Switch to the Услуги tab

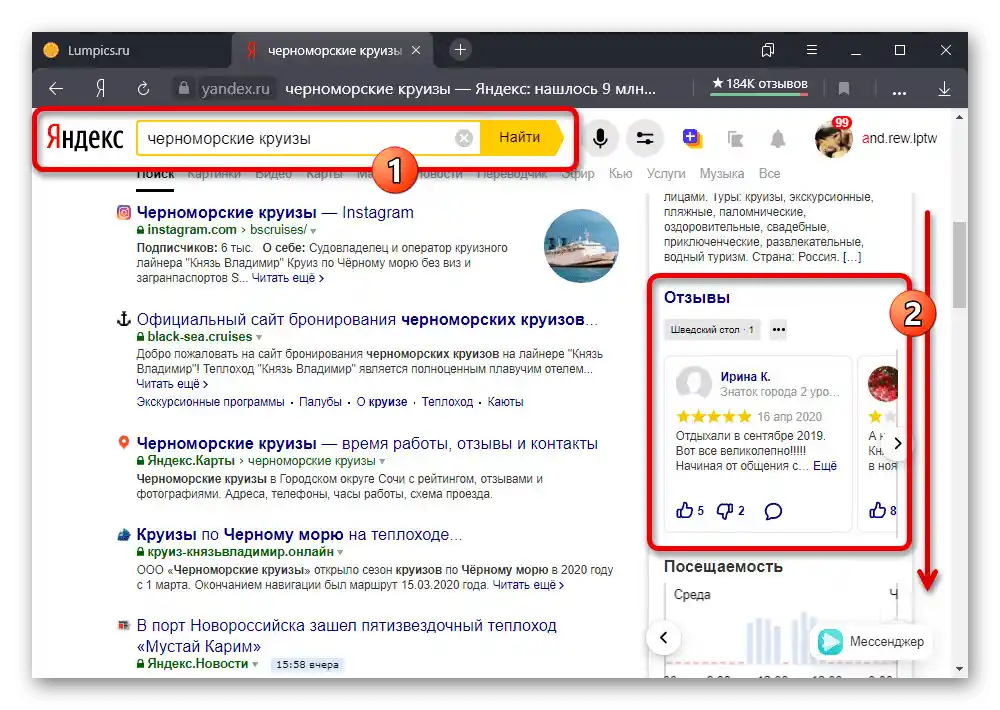(x=666, y=174)
